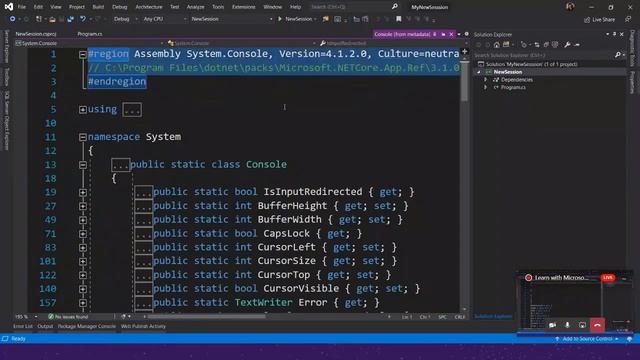
Task: Expand the BufferHeight property outline
Action: tap(82, 206)
